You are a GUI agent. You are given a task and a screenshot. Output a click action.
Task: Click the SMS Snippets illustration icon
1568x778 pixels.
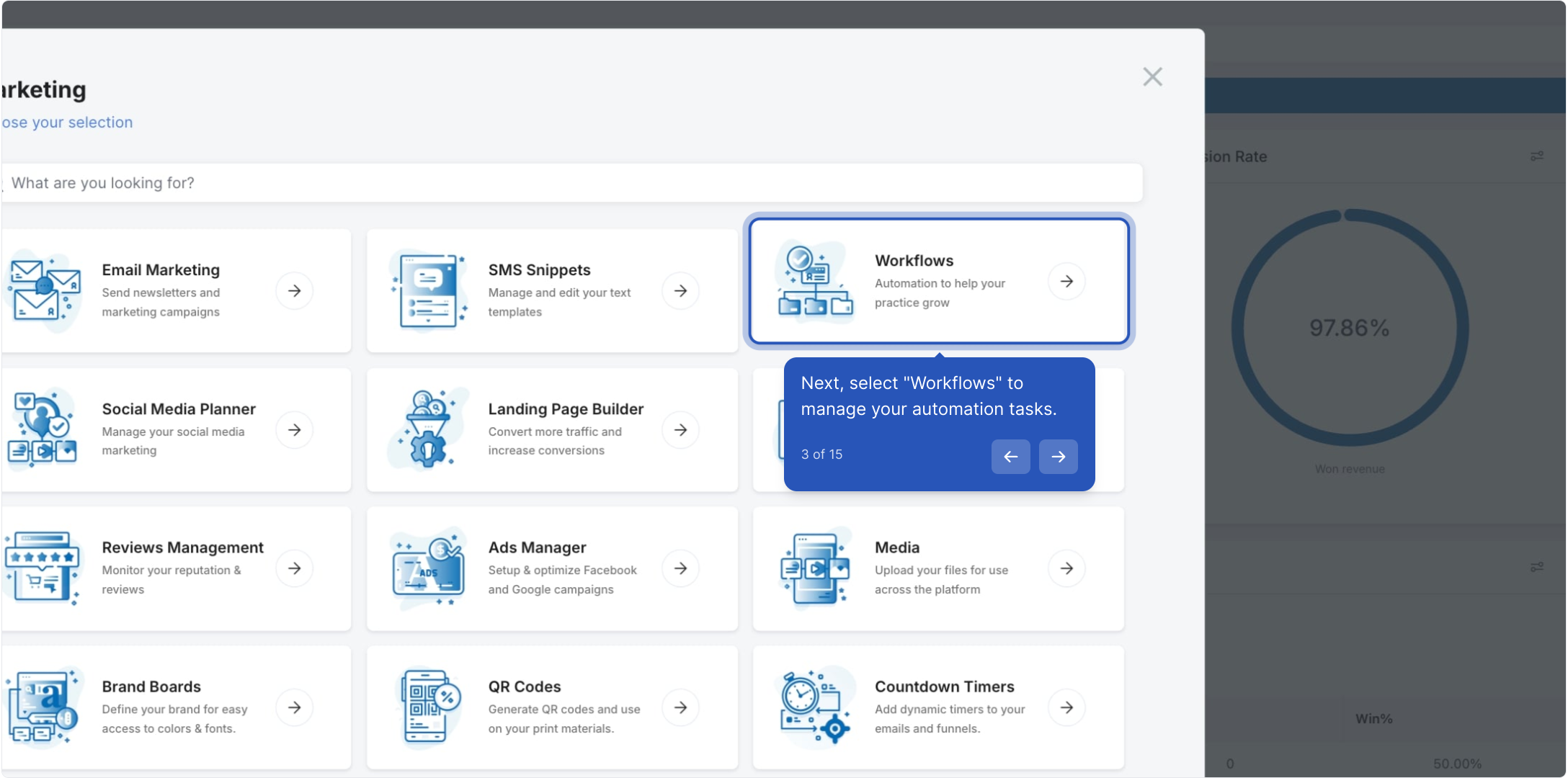(x=429, y=291)
